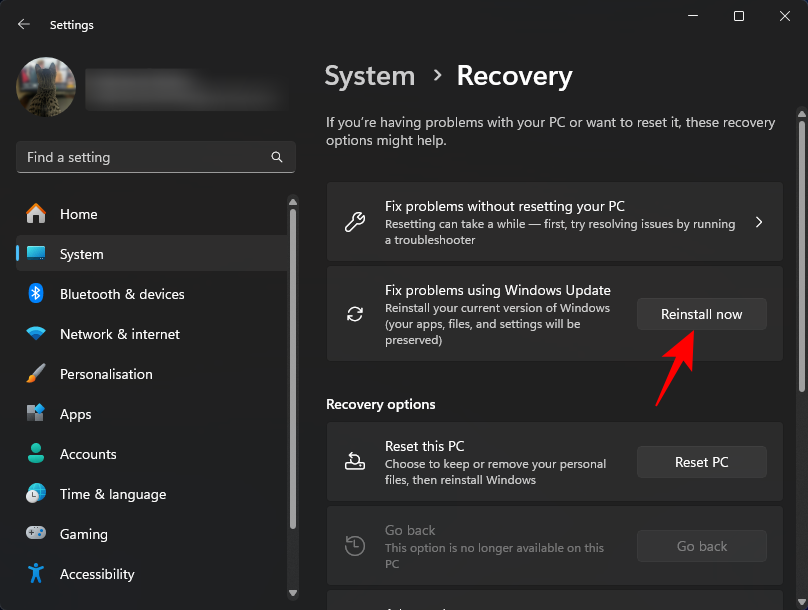Screen dimensions: 808x610
Task: Click the Windows Update refresh arrows icon
Action: [355, 314]
